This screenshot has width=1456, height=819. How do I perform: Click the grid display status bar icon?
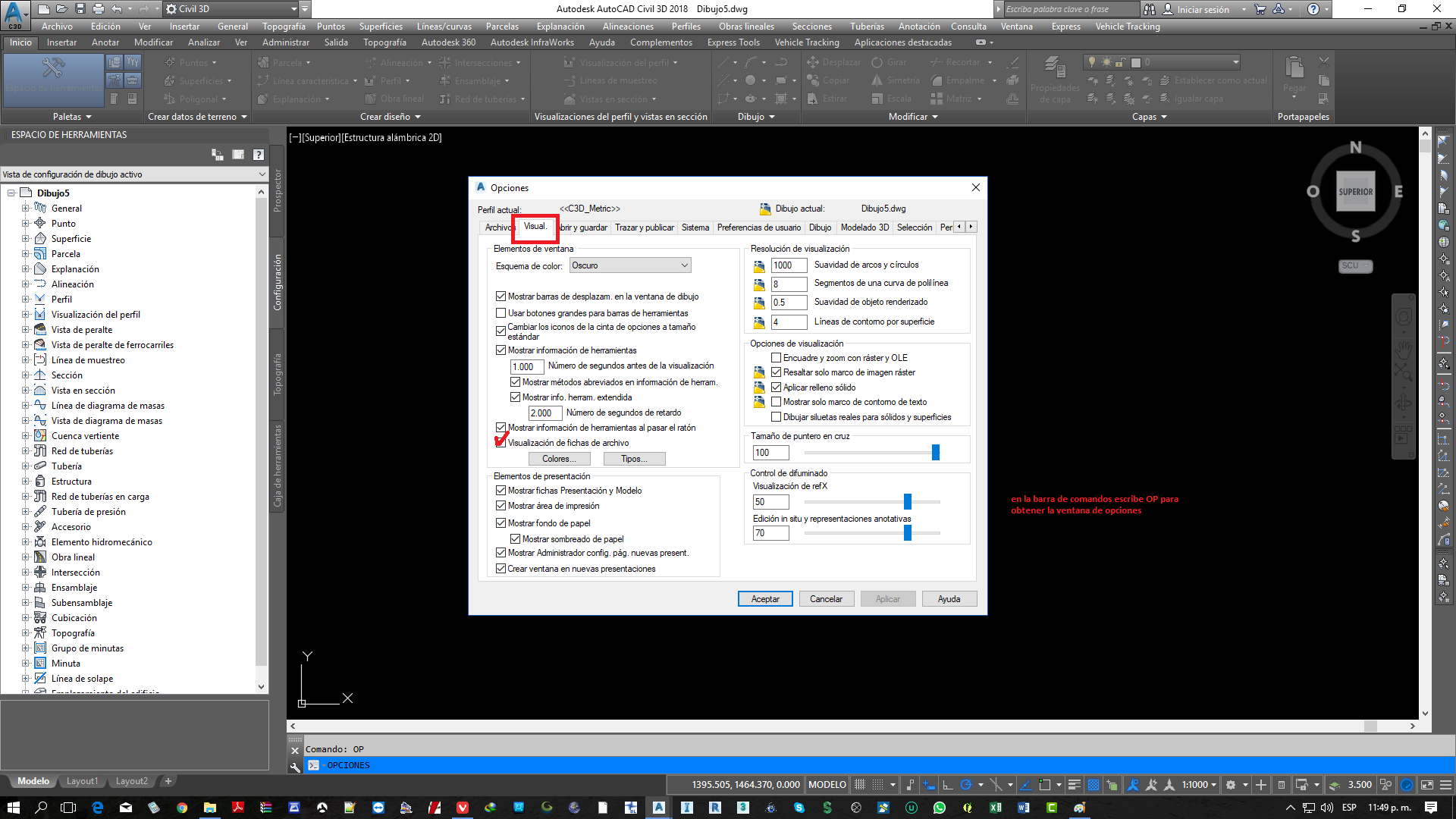pos(860,785)
